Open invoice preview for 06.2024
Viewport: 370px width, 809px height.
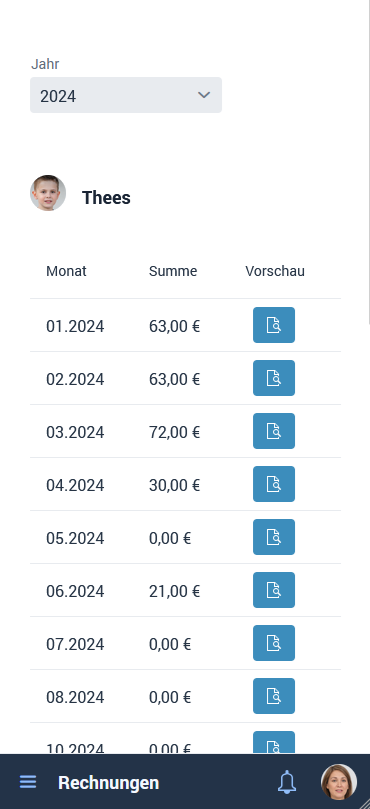(274, 590)
